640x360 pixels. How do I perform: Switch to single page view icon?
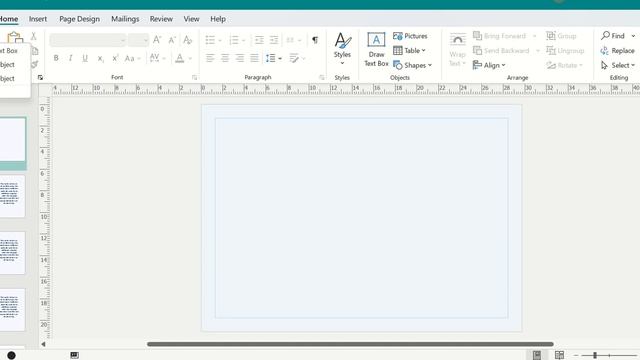(x=537, y=355)
